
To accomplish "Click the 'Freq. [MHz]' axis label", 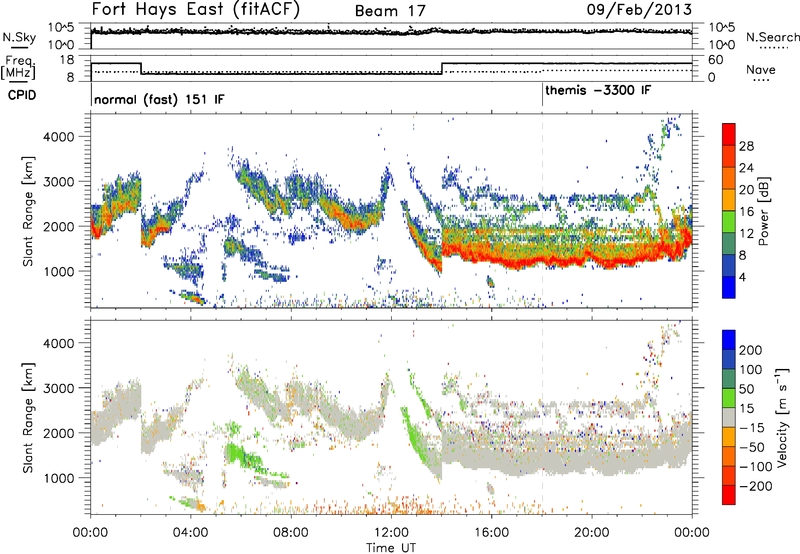I will [x=19, y=67].
